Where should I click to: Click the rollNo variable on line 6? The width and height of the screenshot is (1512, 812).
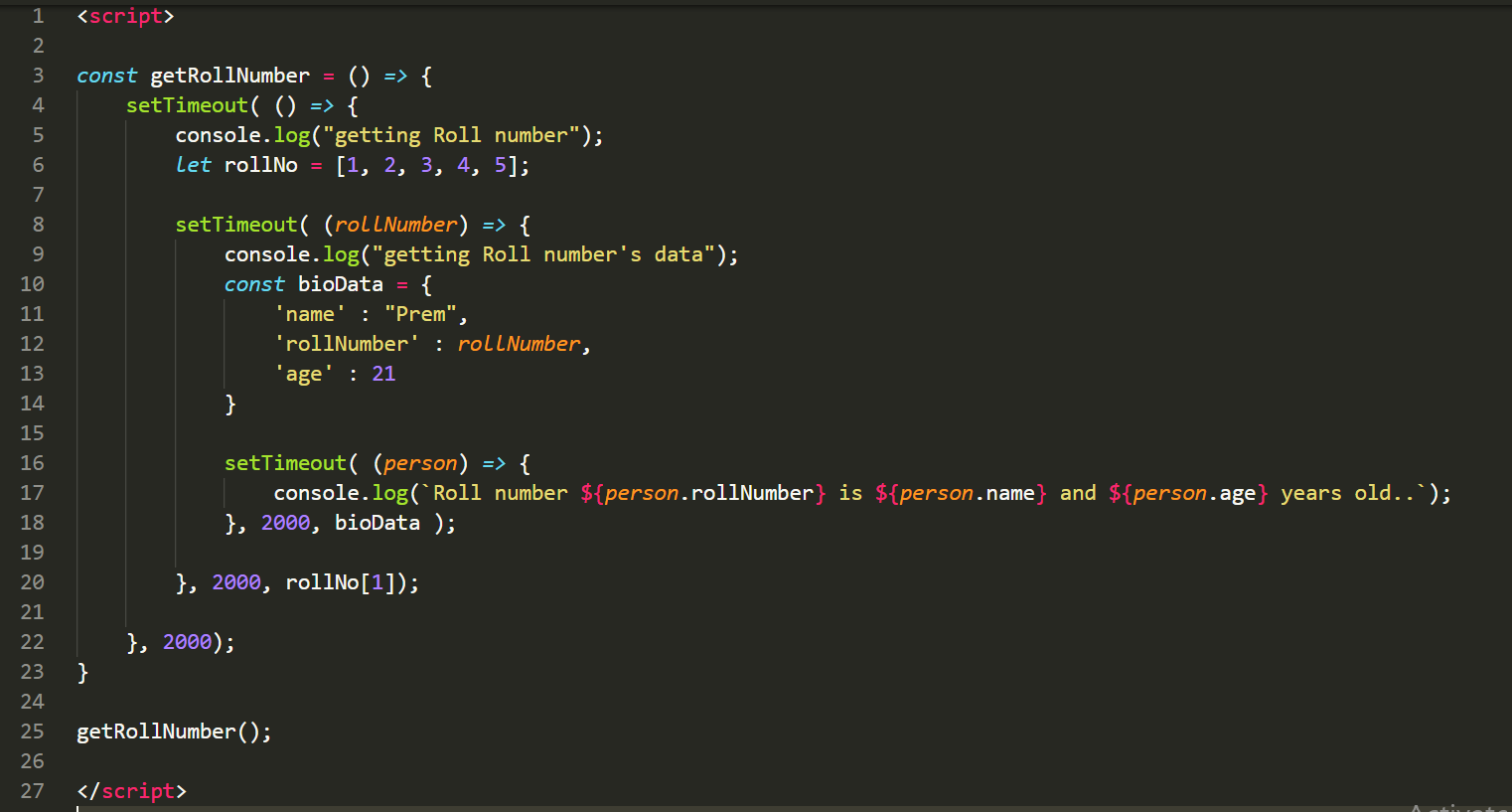(260, 165)
